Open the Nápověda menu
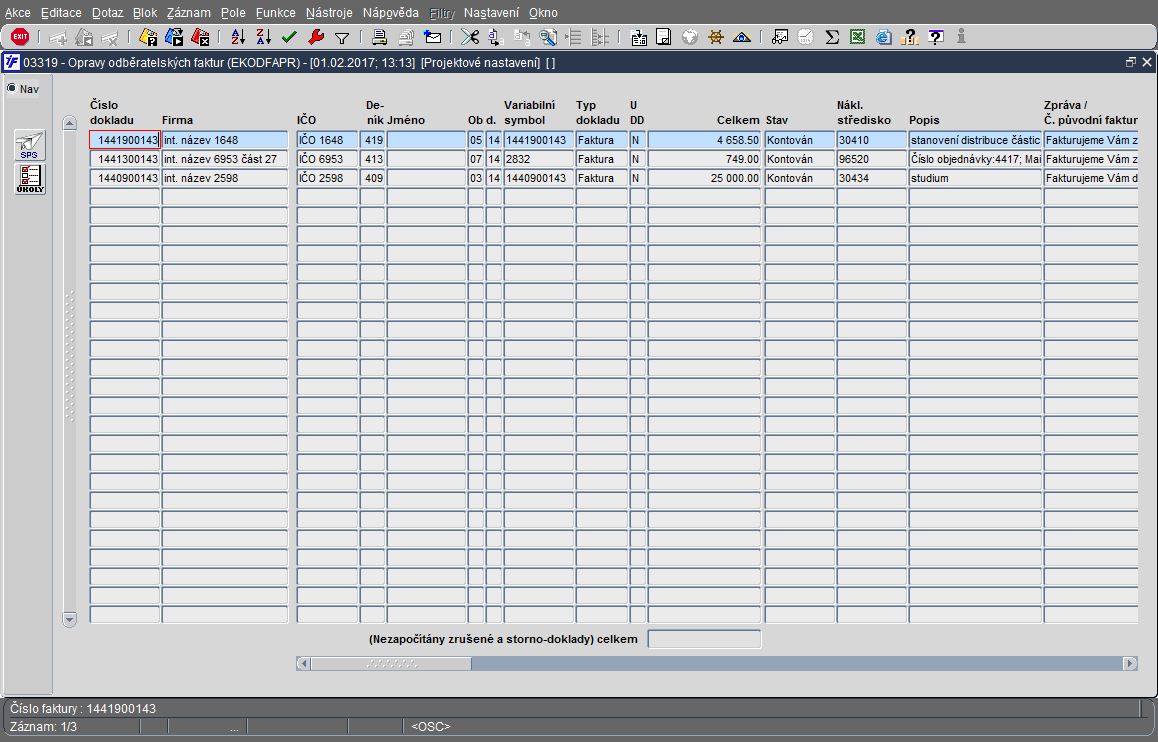This screenshot has width=1158, height=742. [x=391, y=13]
